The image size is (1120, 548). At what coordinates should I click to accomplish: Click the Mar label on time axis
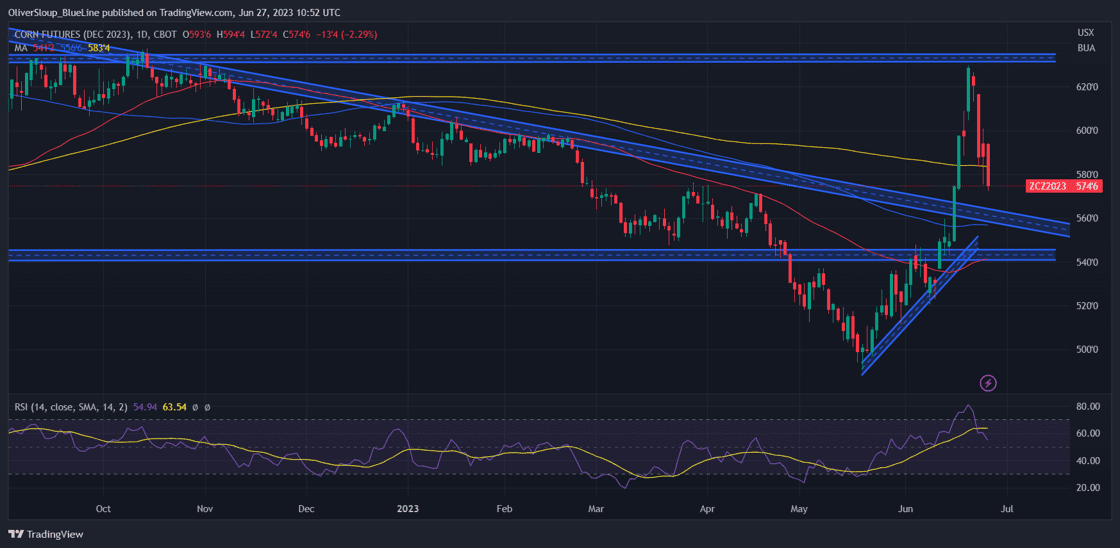click(594, 509)
